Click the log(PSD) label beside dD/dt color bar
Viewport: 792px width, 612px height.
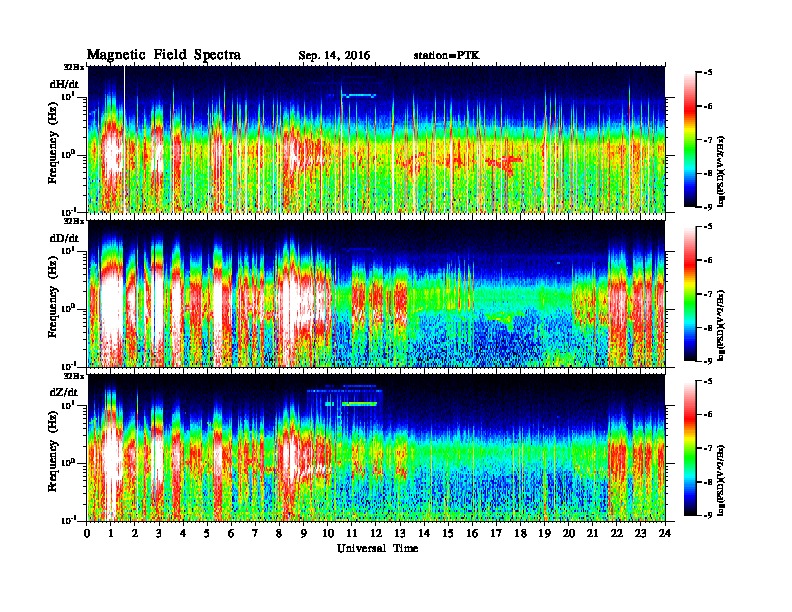coord(722,325)
